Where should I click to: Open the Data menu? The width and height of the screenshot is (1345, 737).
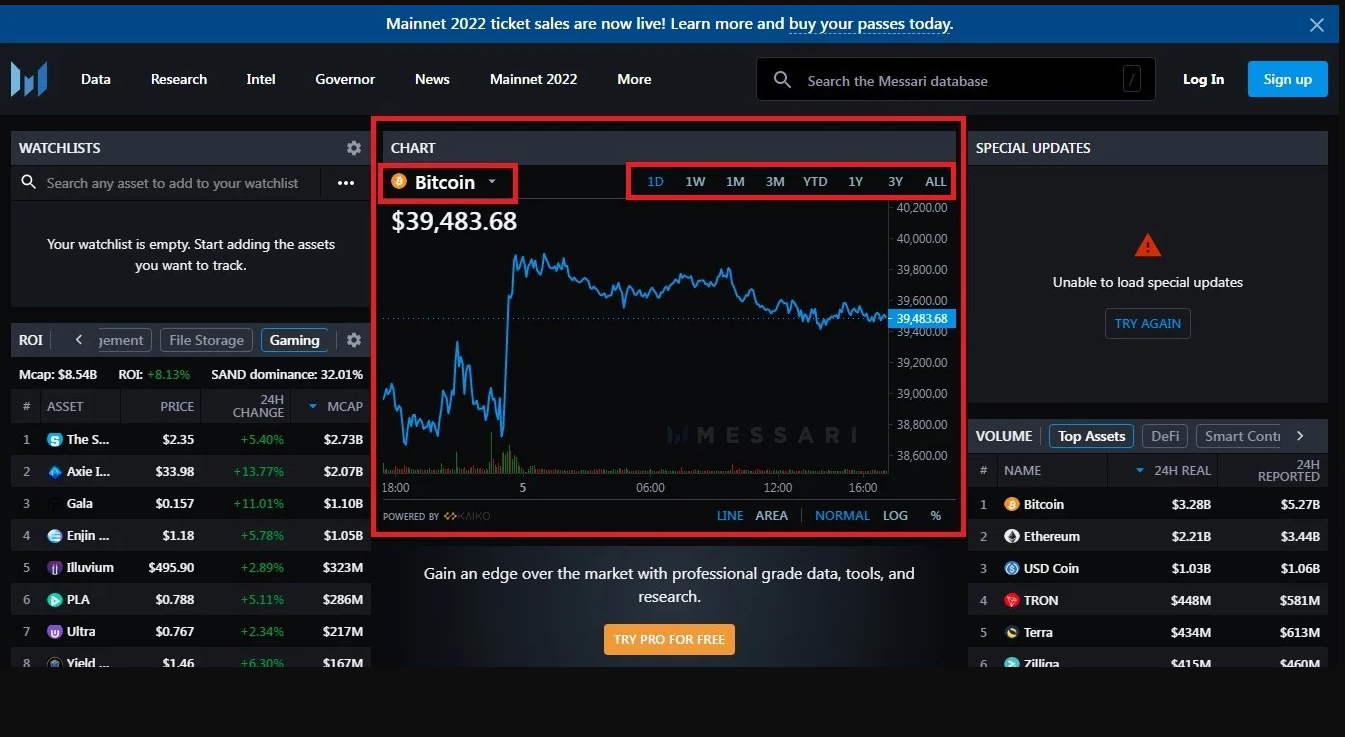tap(96, 79)
